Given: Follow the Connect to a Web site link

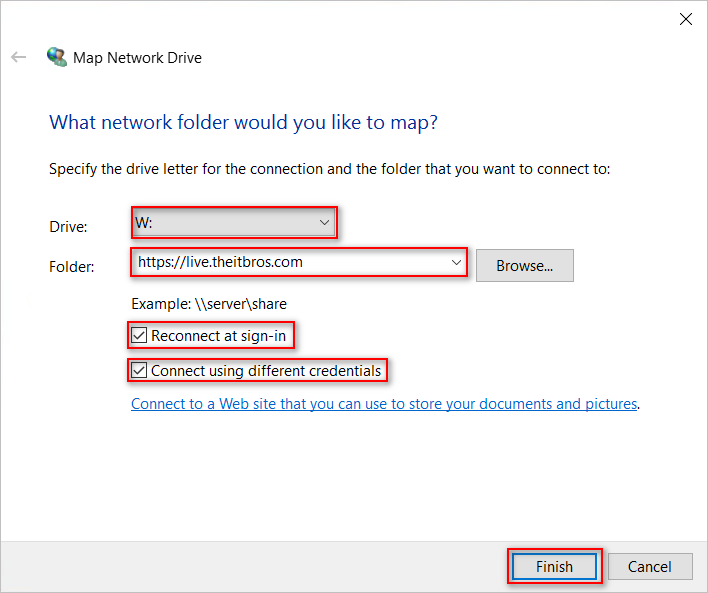Looking at the screenshot, I should coord(384,404).
